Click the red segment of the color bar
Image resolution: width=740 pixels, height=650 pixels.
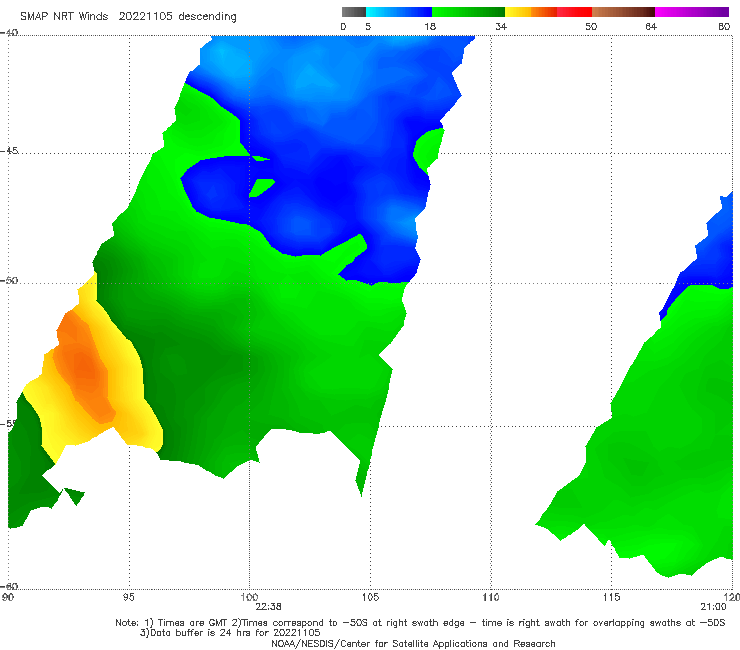(574, 12)
